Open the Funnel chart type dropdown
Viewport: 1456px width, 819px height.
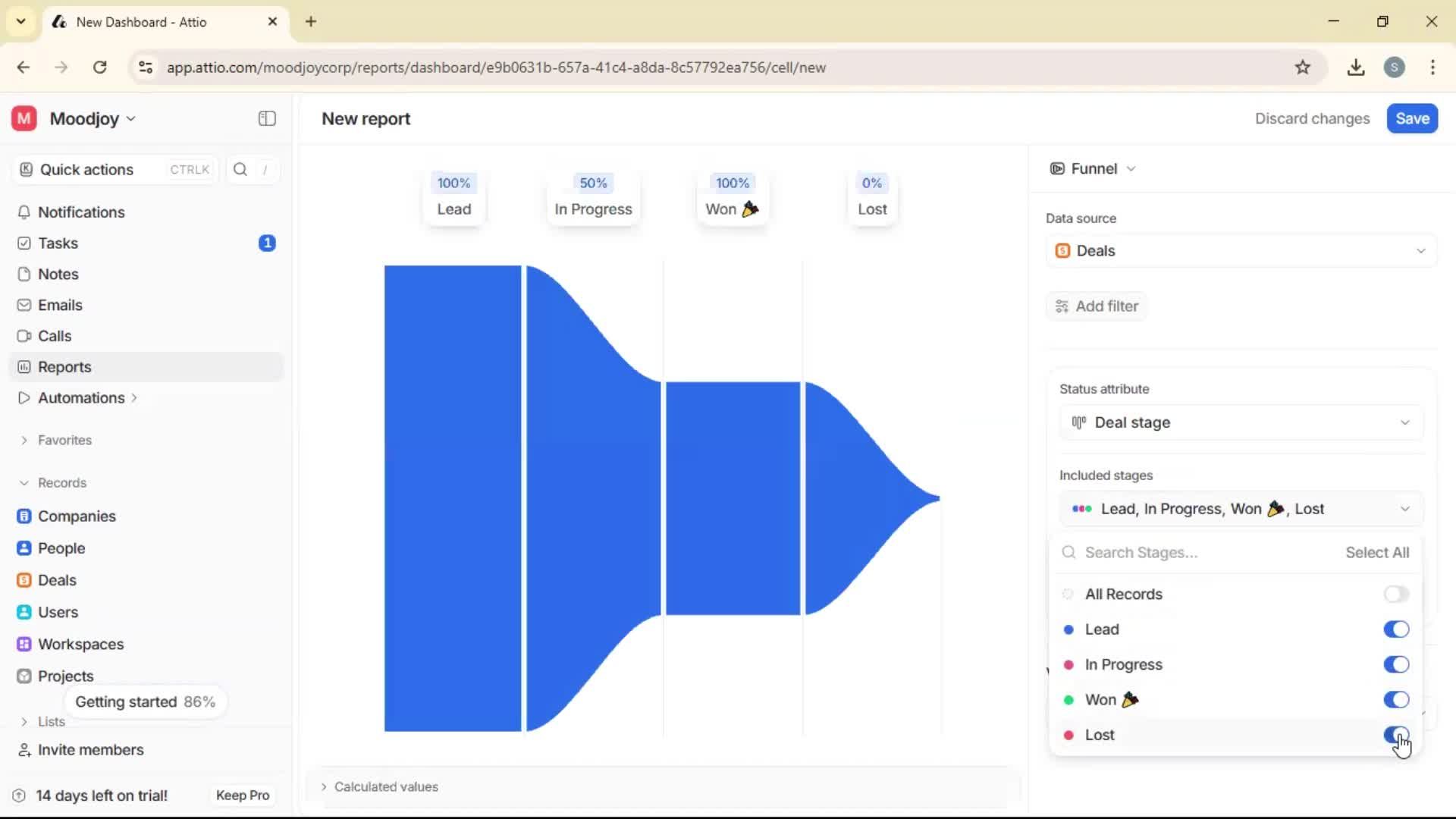click(1092, 168)
